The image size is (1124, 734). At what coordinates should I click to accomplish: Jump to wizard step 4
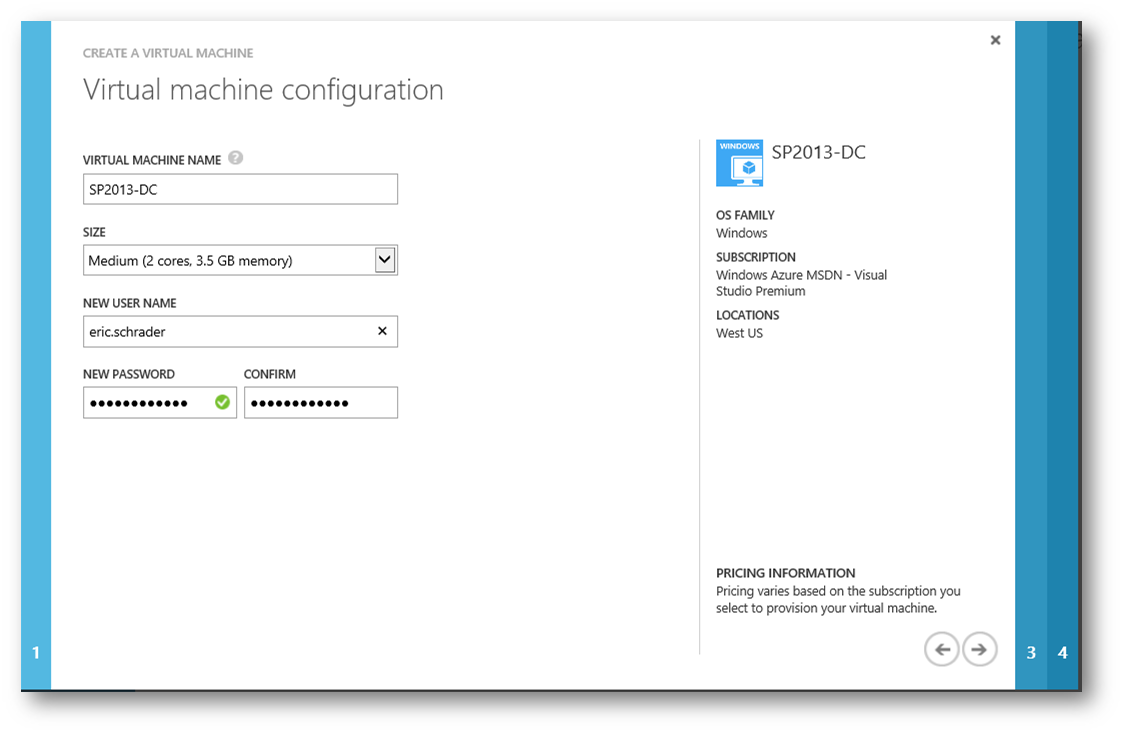tap(1062, 652)
